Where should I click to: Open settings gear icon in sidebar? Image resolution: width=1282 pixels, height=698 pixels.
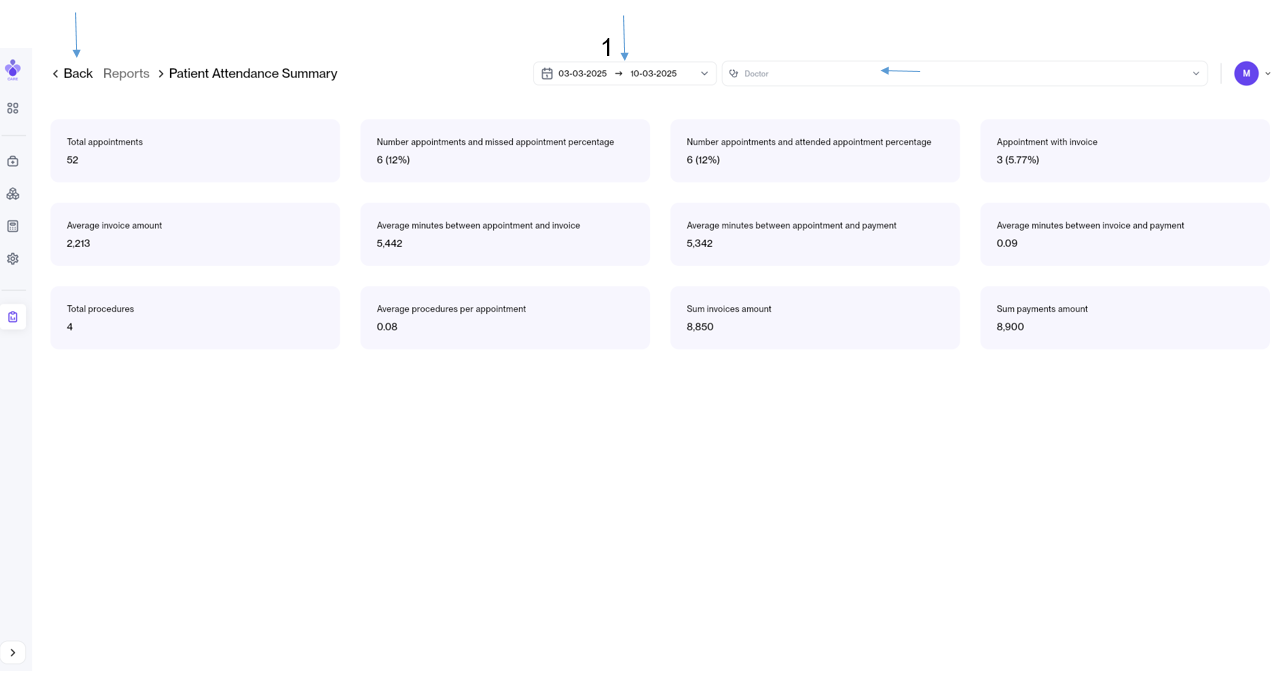click(13, 259)
